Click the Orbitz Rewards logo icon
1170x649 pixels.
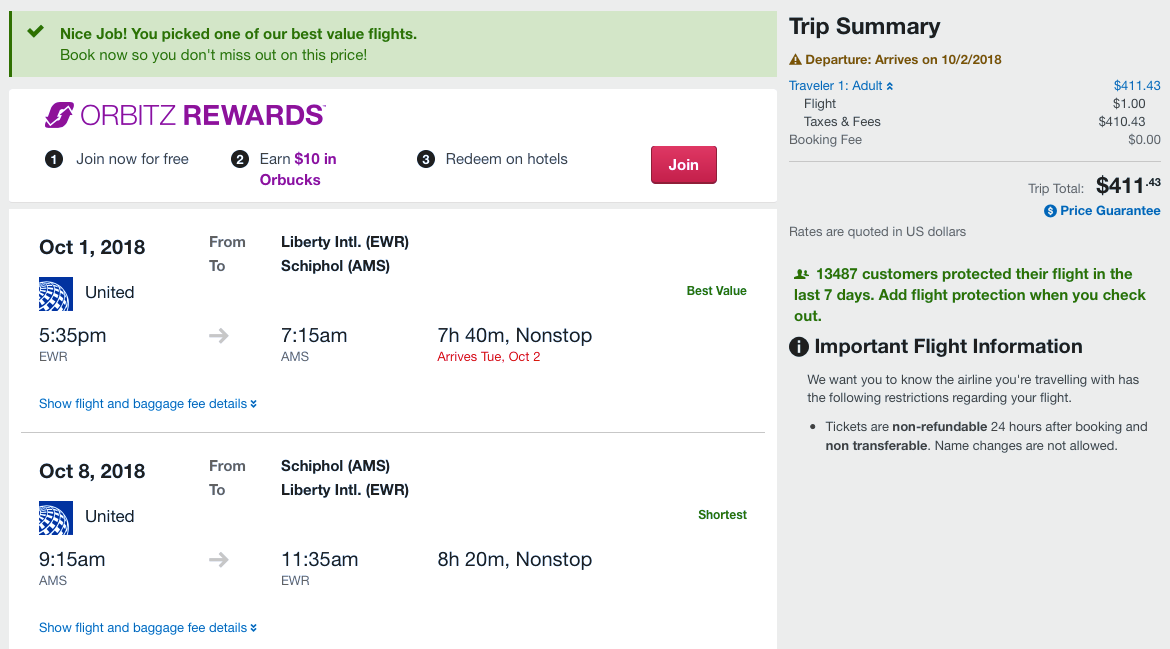tap(59, 115)
